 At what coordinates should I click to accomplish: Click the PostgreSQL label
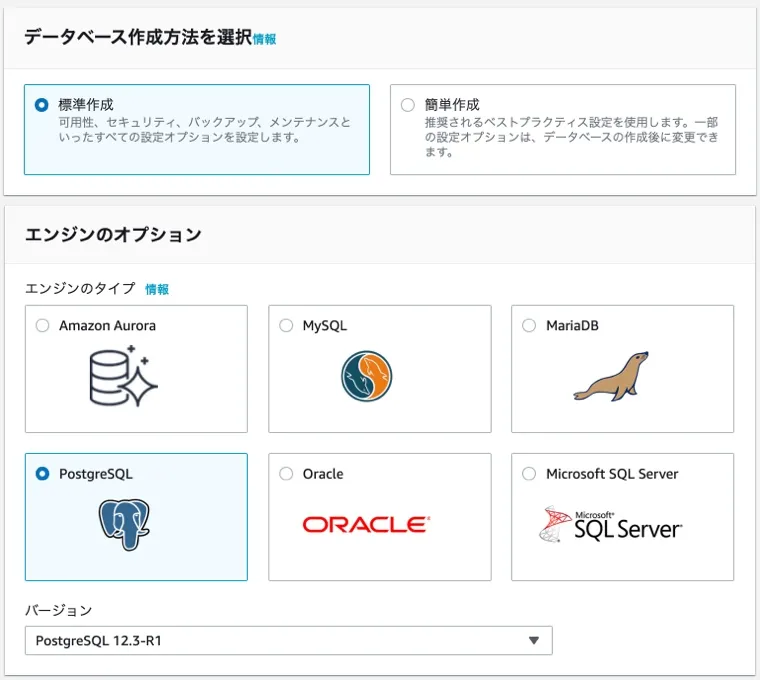coord(96,474)
